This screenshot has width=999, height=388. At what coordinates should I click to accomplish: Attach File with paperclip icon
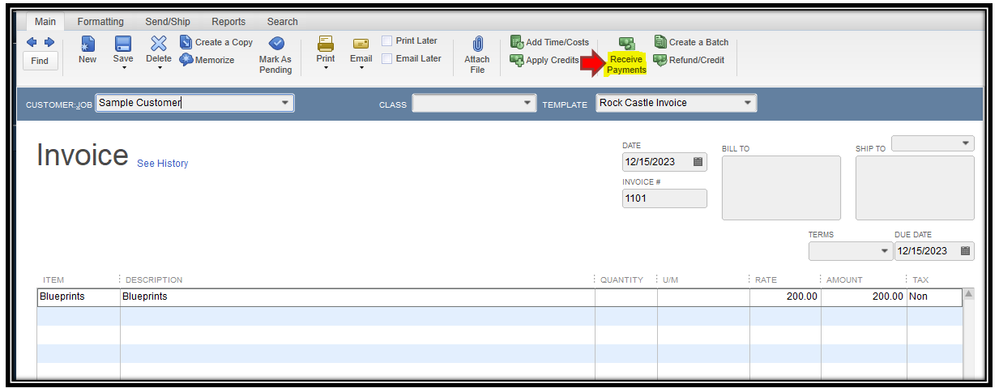tap(477, 54)
